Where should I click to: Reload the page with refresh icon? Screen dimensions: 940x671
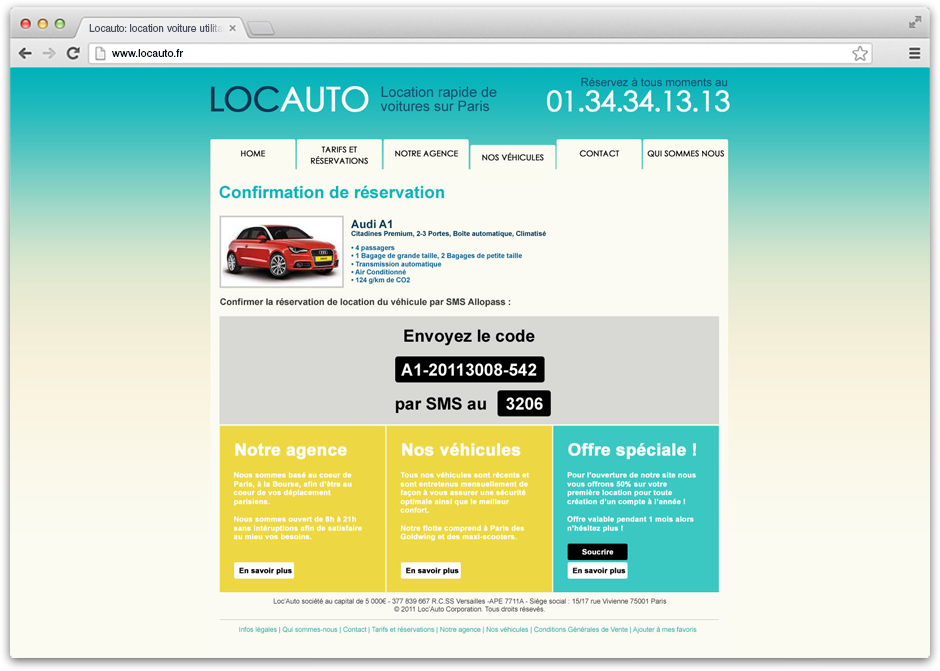pos(73,53)
